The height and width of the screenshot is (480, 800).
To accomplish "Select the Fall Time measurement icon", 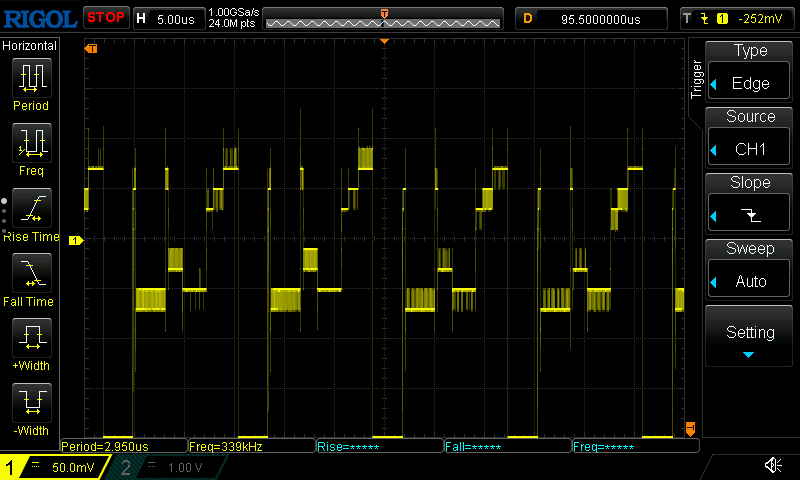I will click(31, 278).
